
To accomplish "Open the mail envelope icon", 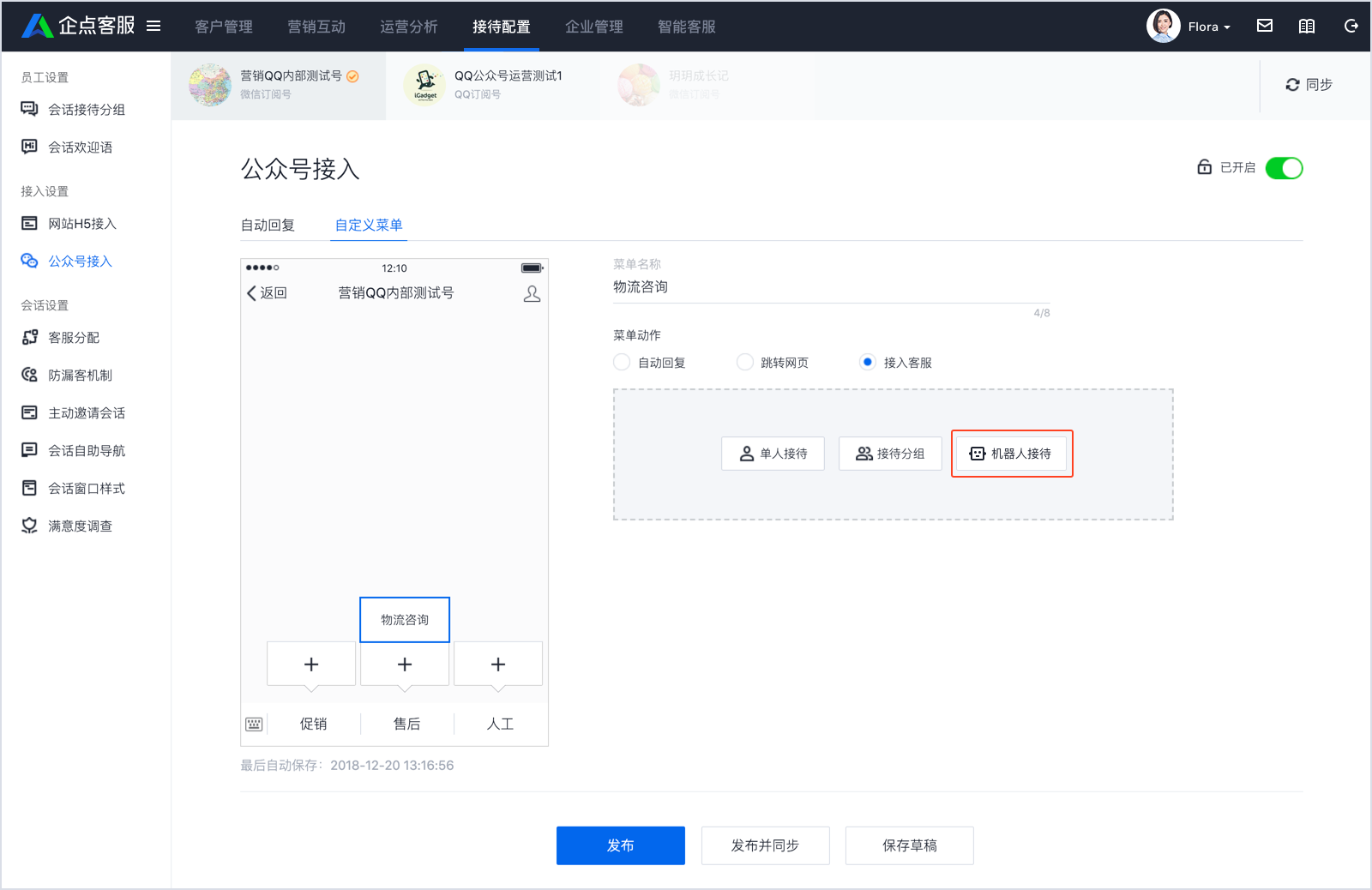I will point(1265,26).
